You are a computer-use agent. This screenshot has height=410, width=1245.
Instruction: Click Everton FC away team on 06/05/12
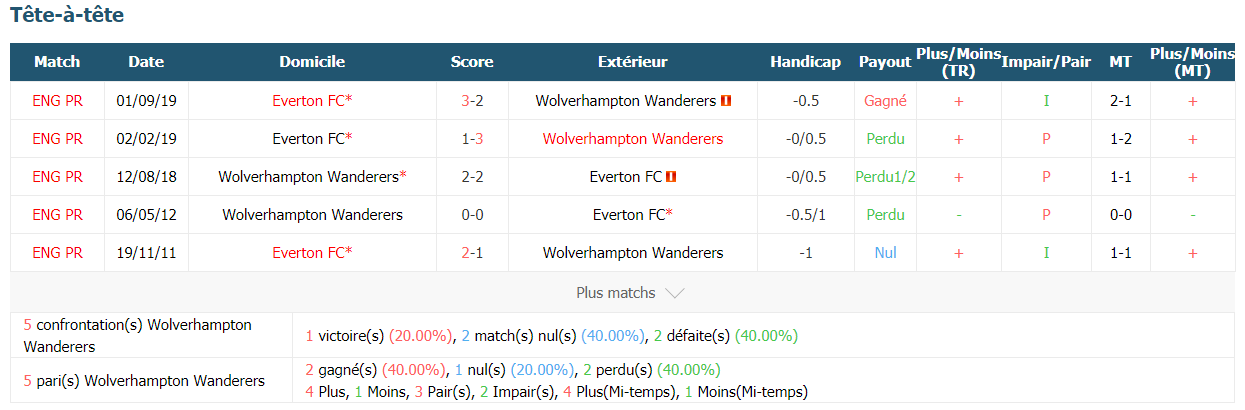tap(633, 215)
